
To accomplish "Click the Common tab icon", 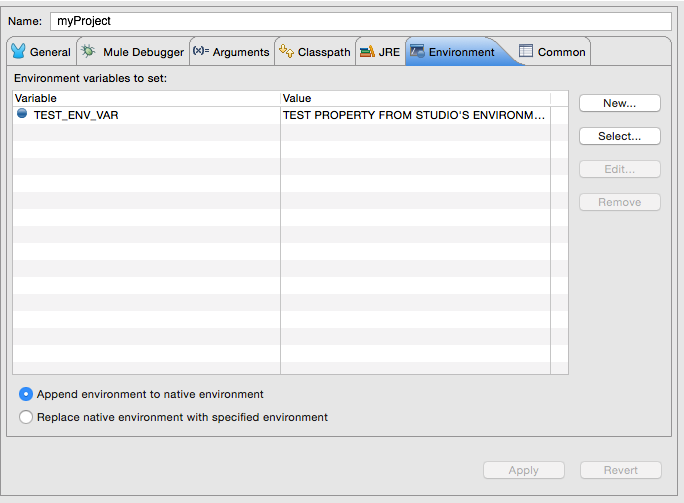I will [x=526, y=52].
